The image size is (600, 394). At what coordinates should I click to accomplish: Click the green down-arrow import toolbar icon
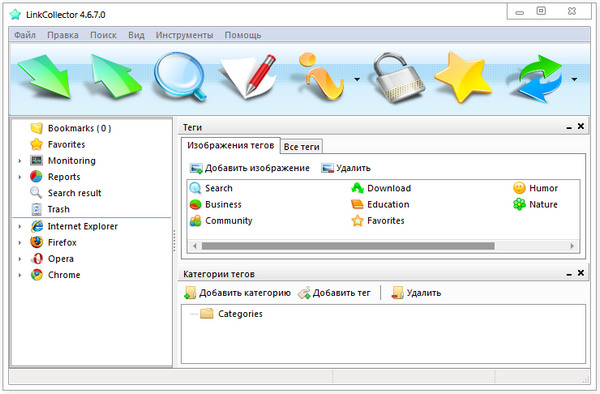point(44,77)
